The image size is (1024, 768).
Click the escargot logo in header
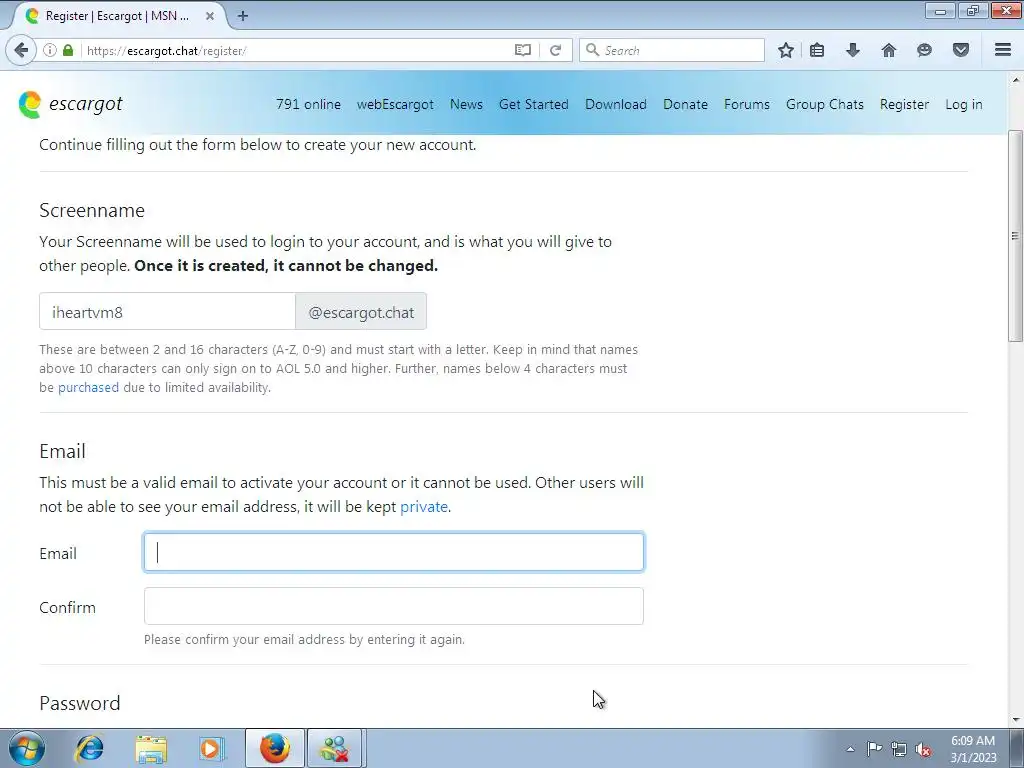71,104
